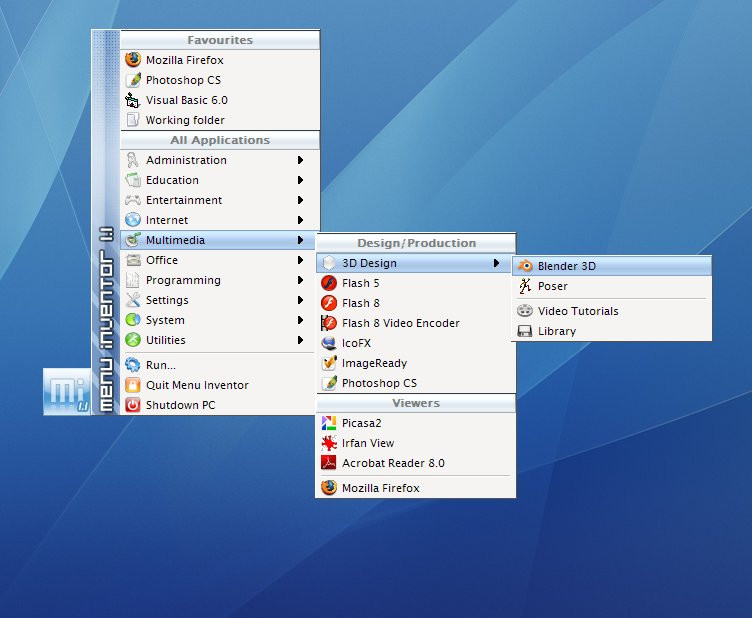Click the Education category icon
Image resolution: width=752 pixels, height=618 pixels.
133,180
